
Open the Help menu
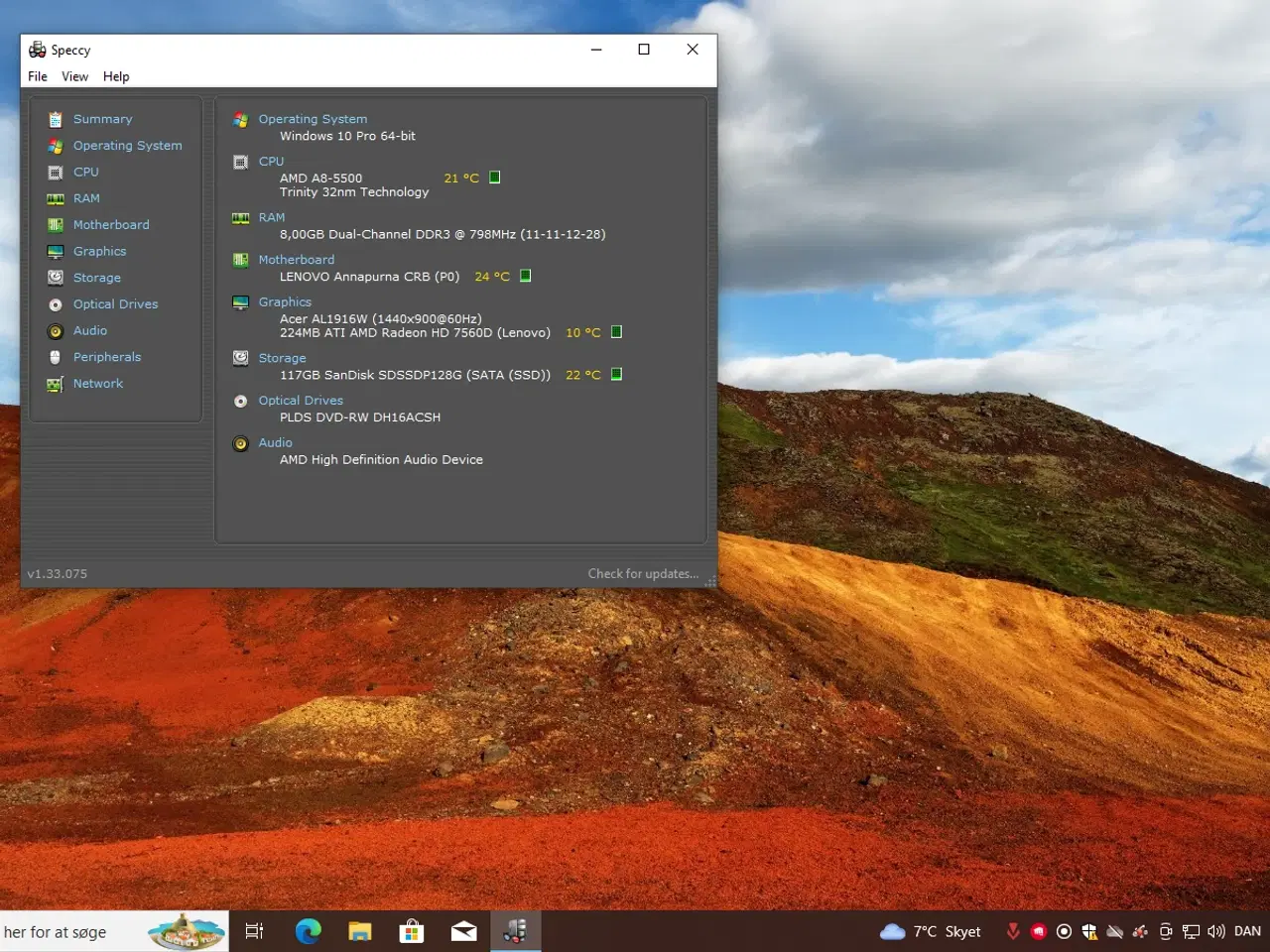[x=116, y=76]
